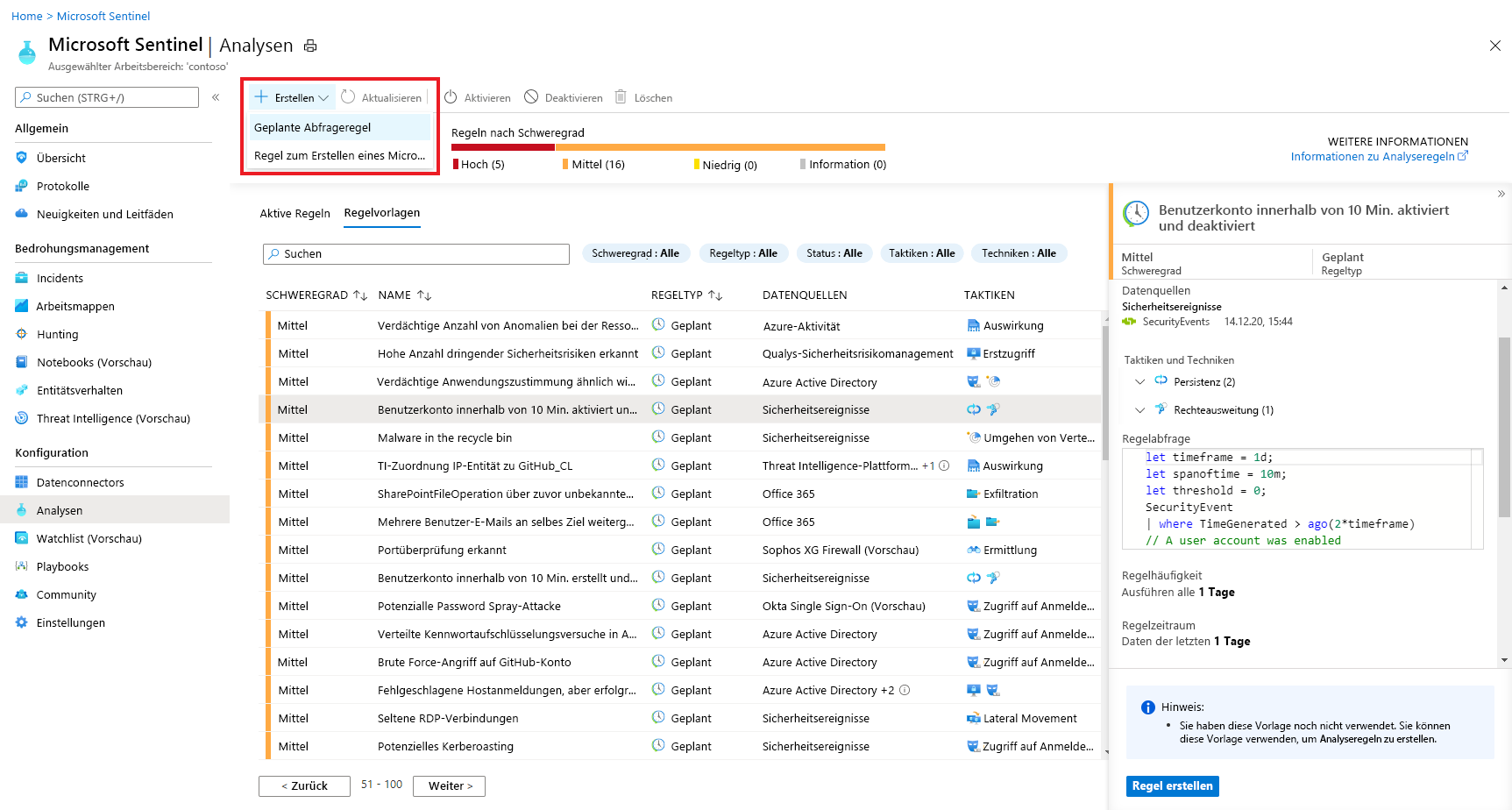Screen dimensions: 1512x810
Task: Select Regel zum Erstellen eines Micro... entry
Action: pos(340,155)
